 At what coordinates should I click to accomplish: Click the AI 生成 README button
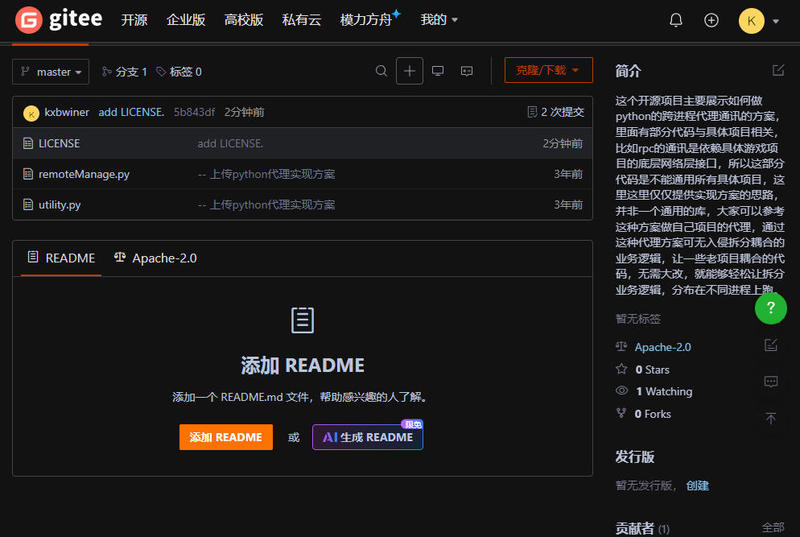[x=367, y=437]
